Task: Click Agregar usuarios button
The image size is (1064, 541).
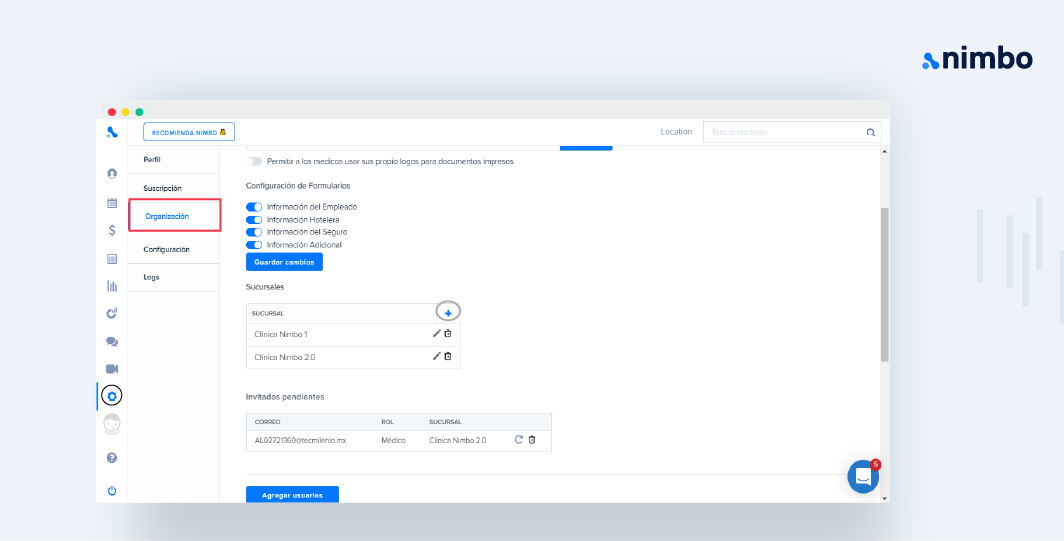Action: (x=292, y=495)
